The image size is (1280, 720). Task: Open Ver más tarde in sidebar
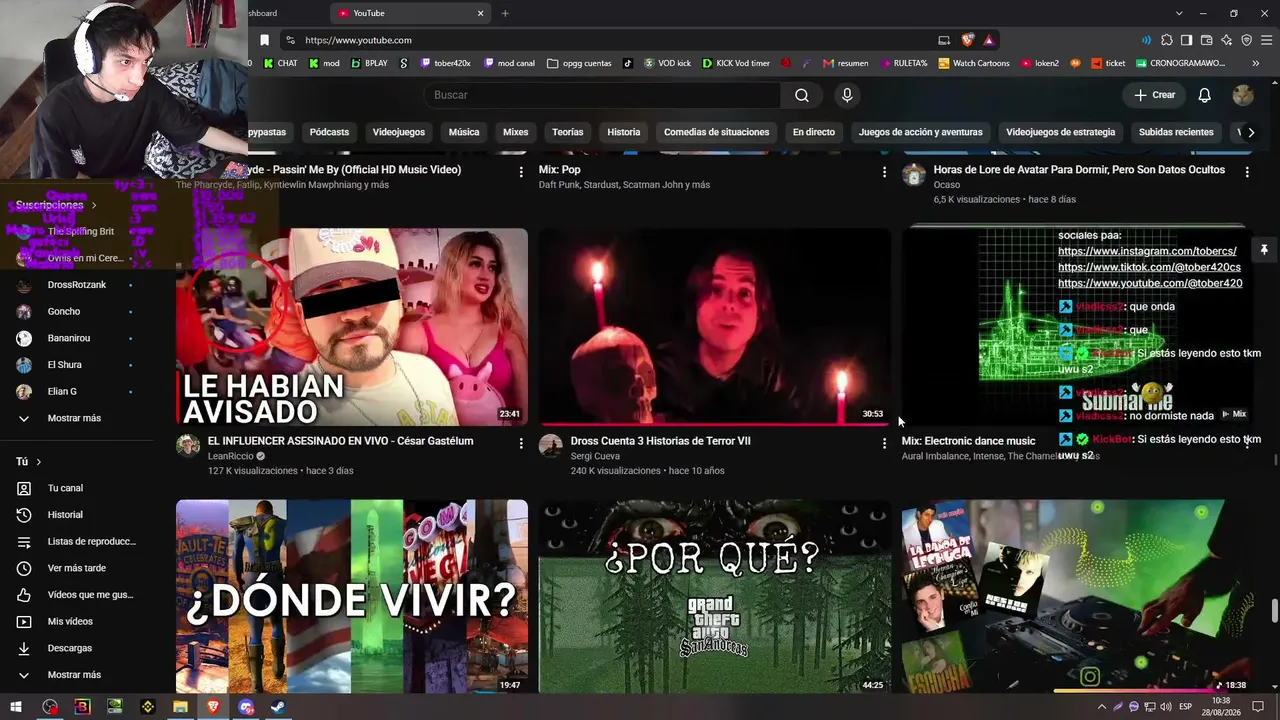[x=77, y=568]
